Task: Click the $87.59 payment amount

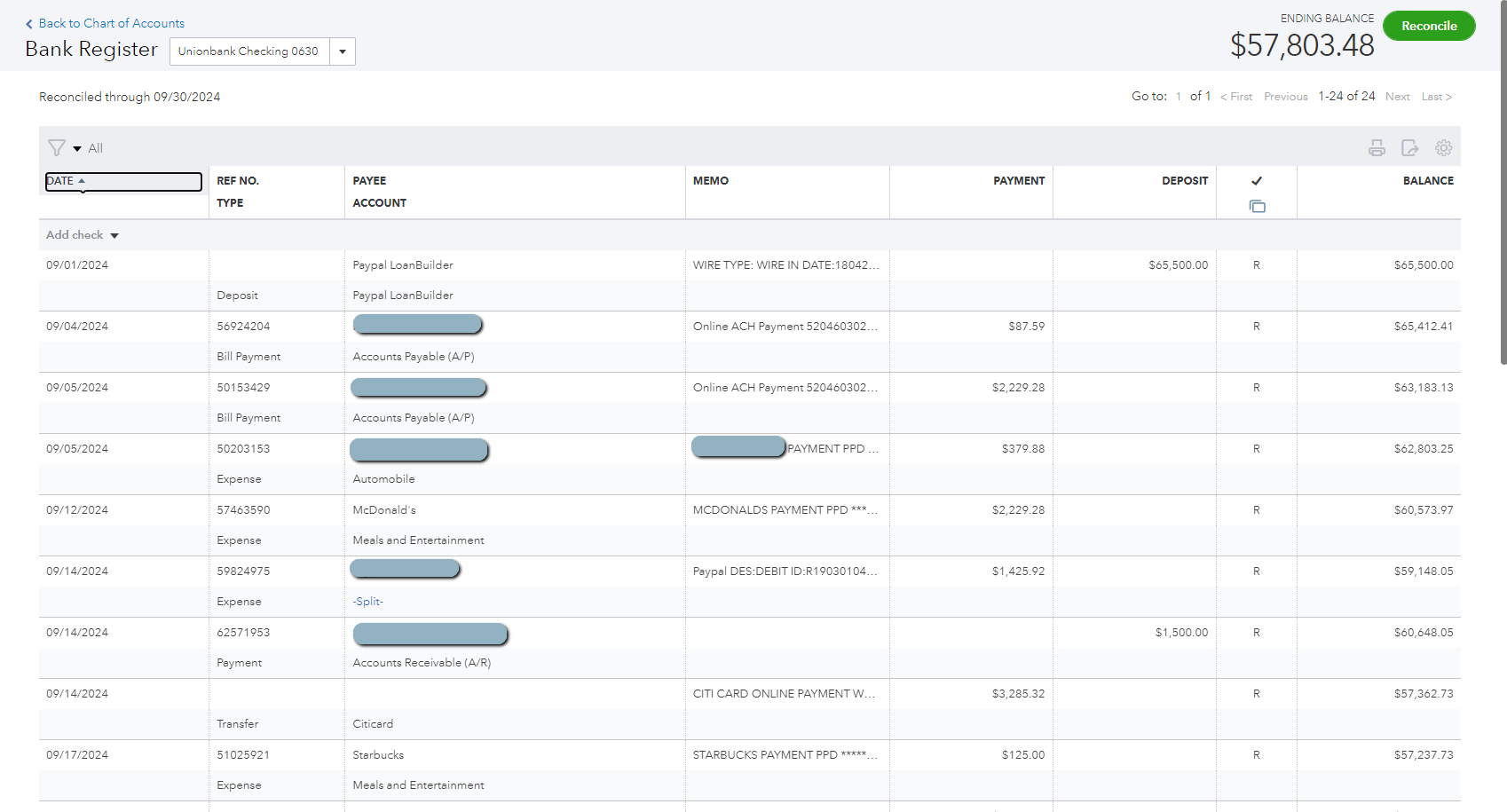Action: click(x=1026, y=327)
